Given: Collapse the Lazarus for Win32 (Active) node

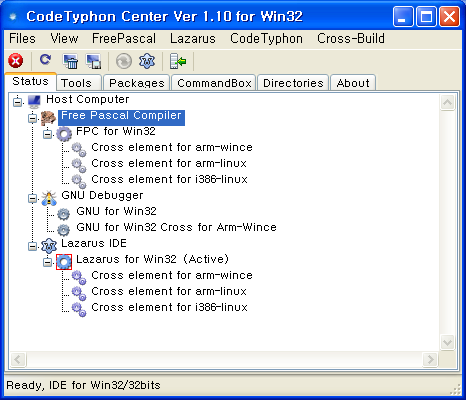Looking at the screenshot, I should pos(48,262).
